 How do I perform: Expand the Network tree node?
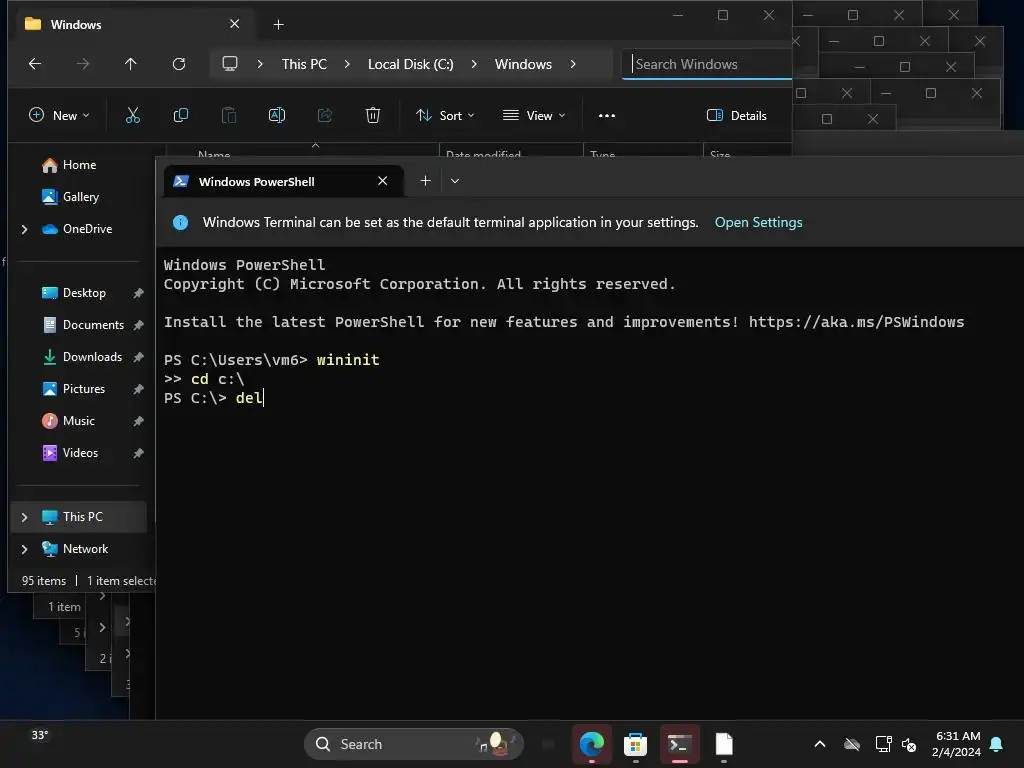(24, 549)
